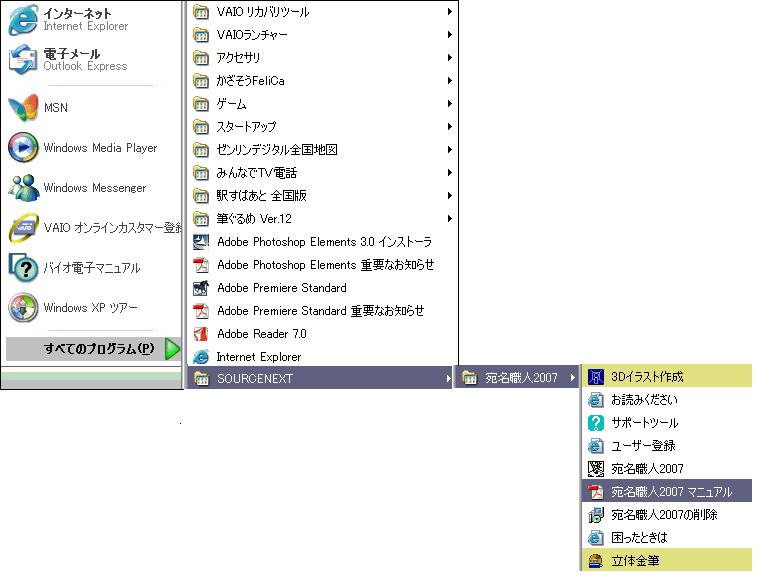Launch 宛名職人2007 application icon
The image size is (770, 583).
(596, 469)
